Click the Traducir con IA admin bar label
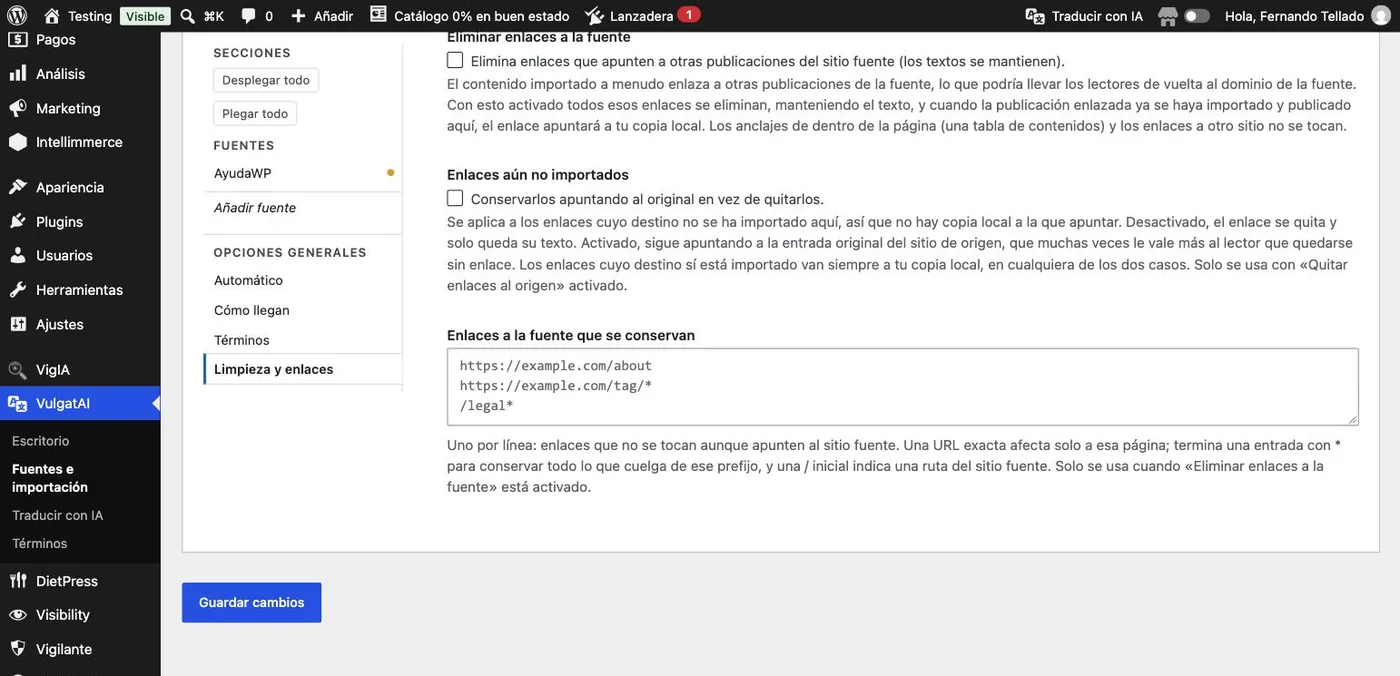 1097,16
